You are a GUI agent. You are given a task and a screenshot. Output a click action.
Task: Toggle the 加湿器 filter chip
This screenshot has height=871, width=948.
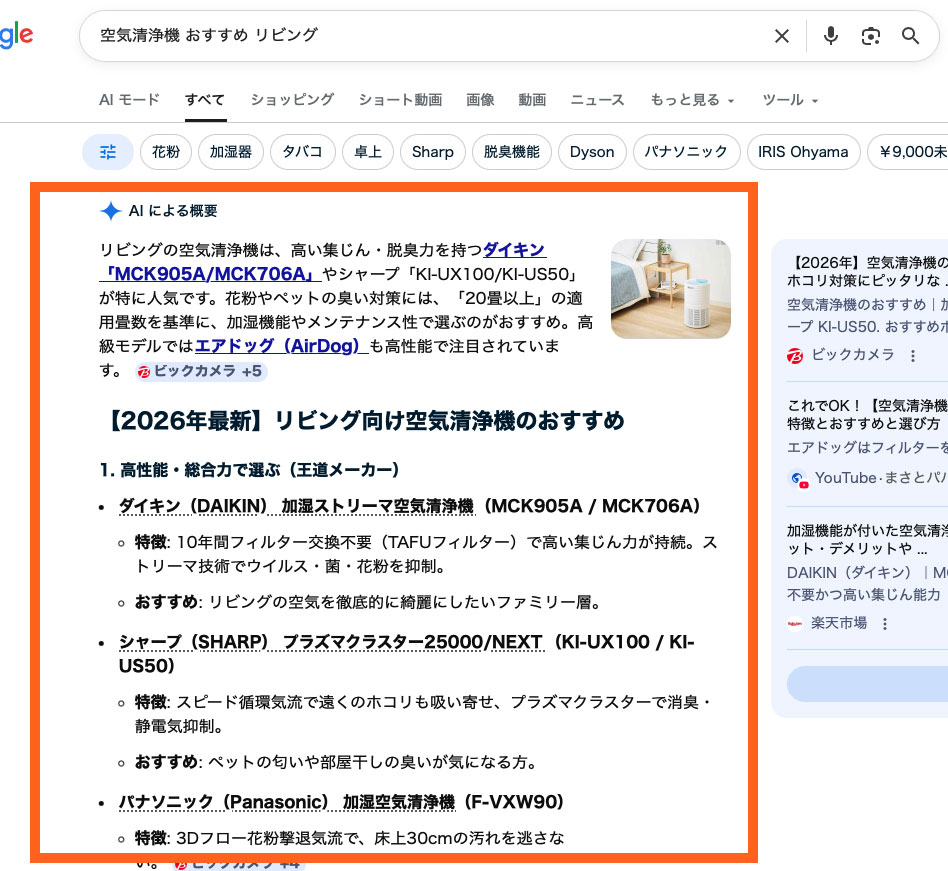(231, 152)
